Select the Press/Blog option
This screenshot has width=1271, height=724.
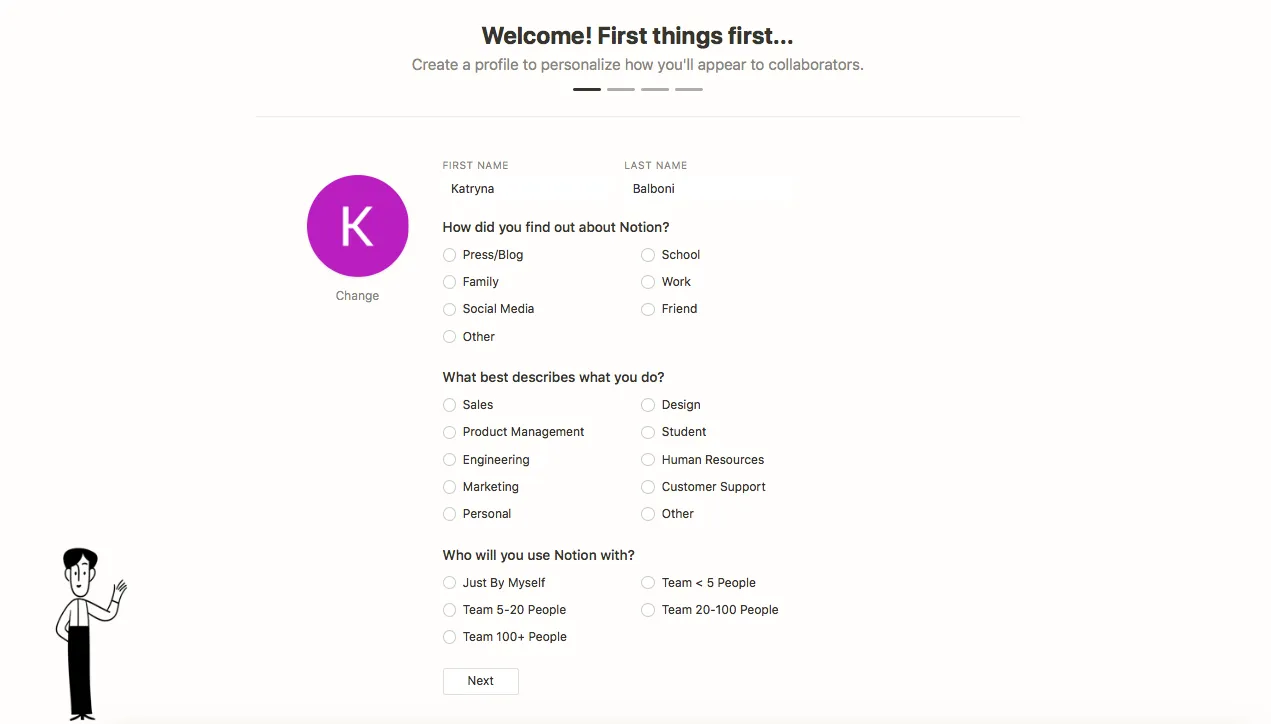[449, 254]
